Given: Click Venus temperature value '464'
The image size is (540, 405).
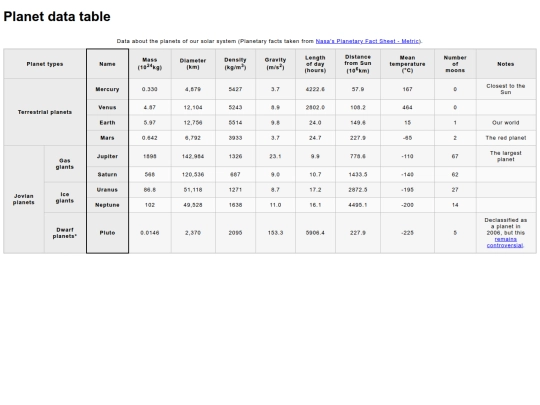Looking at the screenshot, I should pyautogui.click(x=407, y=107).
